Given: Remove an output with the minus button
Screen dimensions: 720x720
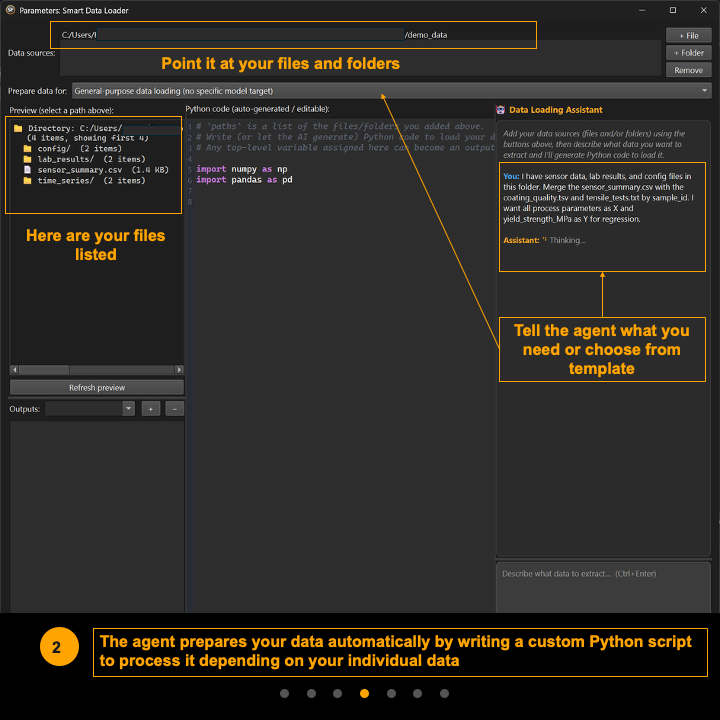Looking at the screenshot, I should (174, 409).
